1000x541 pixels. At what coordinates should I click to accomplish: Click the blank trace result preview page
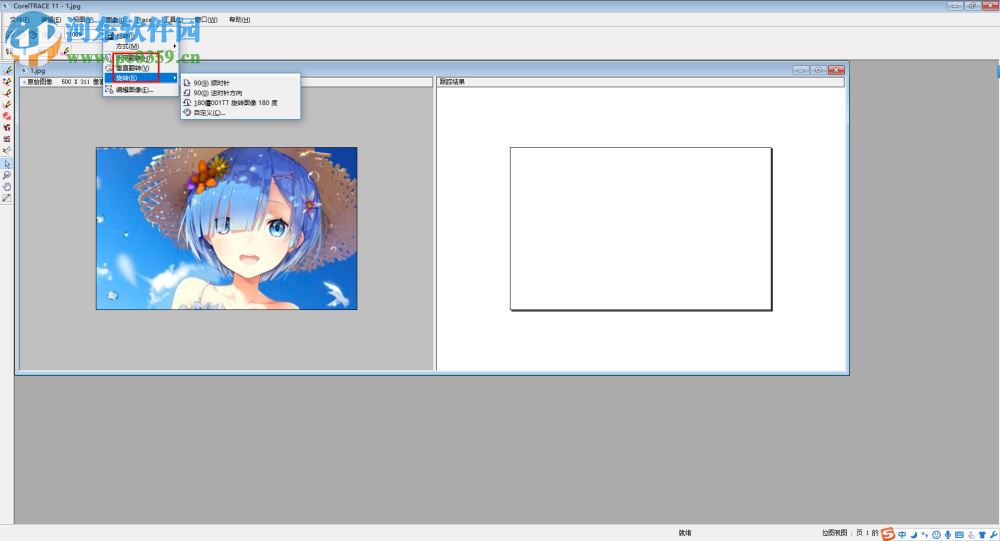[x=641, y=229]
